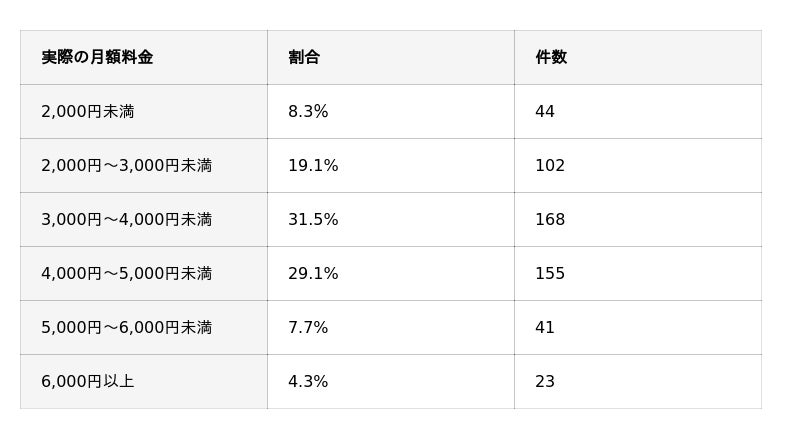Select the 2,000円未満 row label
800x439 pixels.
click(88, 111)
